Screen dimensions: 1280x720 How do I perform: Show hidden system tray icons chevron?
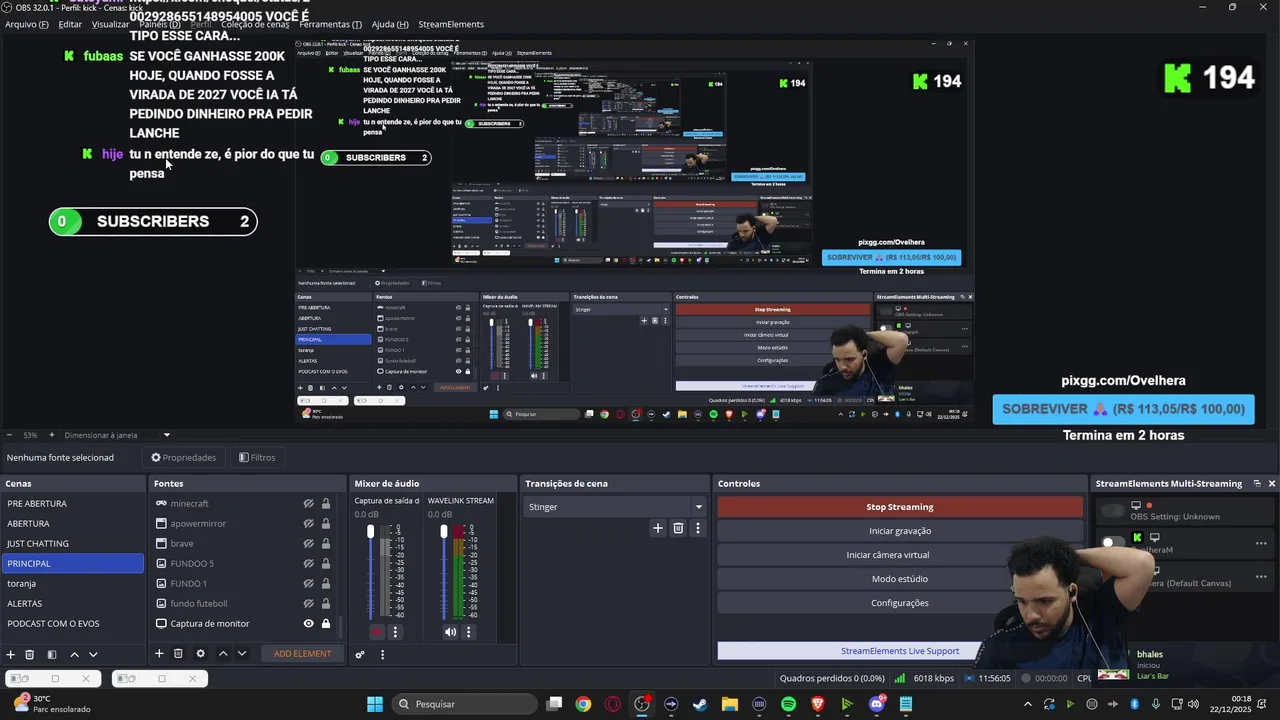pos(1029,704)
